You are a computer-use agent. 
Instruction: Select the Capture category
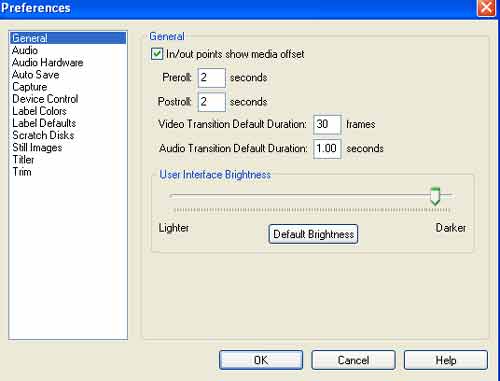pyautogui.click(x=30, y=87)
